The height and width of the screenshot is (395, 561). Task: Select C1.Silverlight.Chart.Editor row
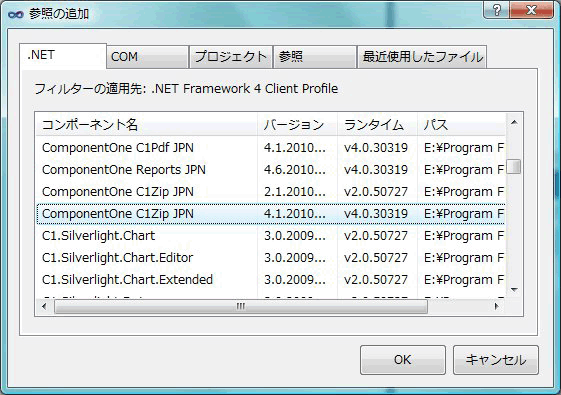pos(271,258)
